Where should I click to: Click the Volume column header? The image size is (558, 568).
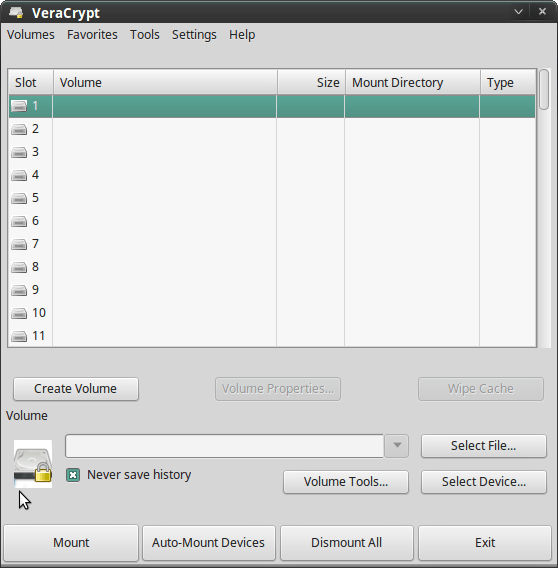coord(165,83)
